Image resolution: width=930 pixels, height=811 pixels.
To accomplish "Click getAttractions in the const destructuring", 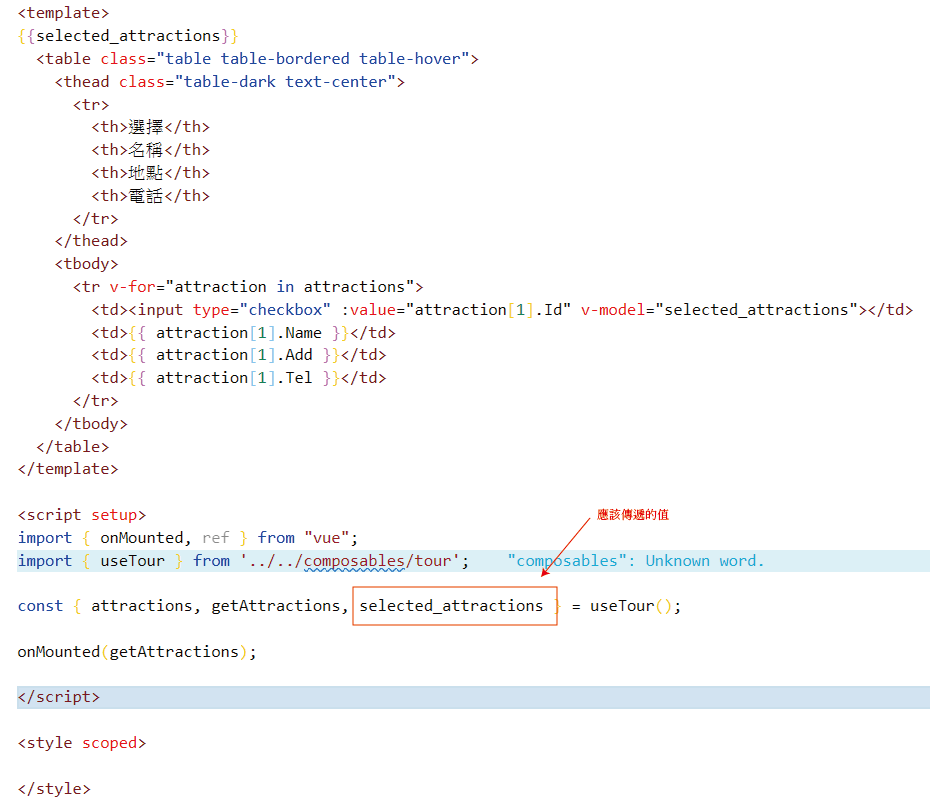I will [x=276, y=606].
